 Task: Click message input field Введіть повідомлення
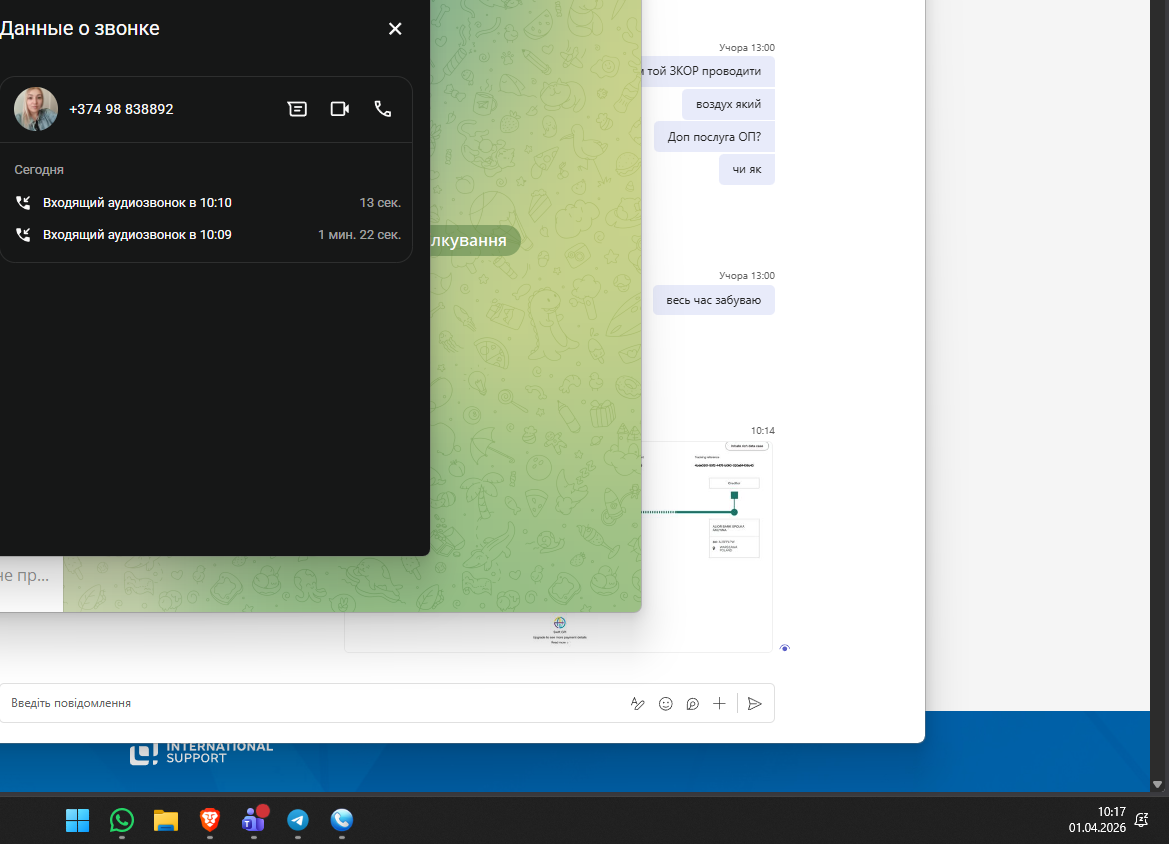(313, 703)
